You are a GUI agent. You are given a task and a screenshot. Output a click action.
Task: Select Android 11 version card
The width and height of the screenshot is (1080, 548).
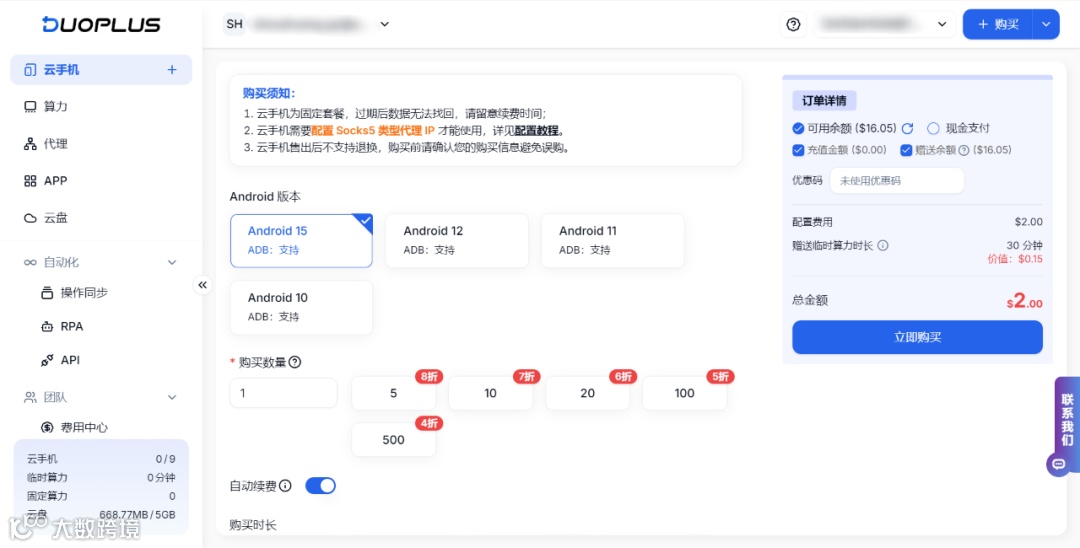click(x=612, y=240)
